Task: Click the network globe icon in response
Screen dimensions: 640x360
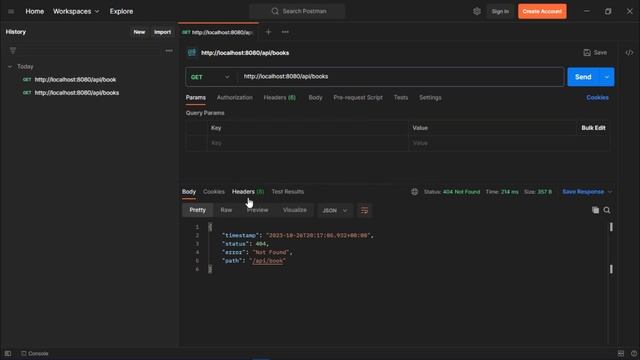Action: pos(414,192)
